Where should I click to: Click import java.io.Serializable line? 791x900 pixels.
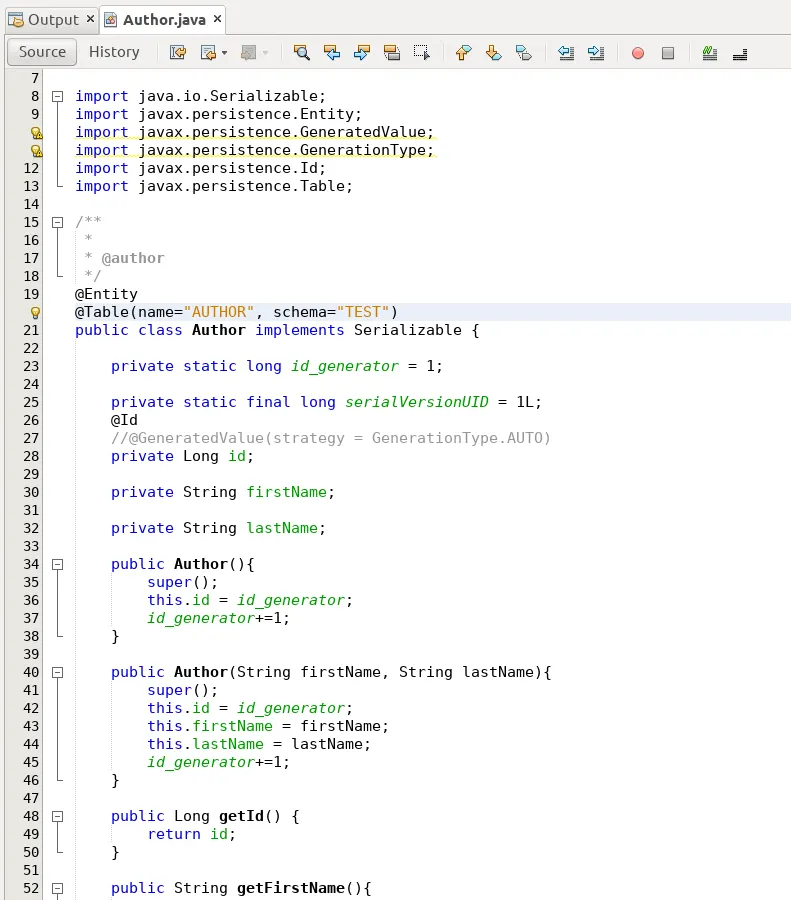pyautogui.click(x=200, y=96)
